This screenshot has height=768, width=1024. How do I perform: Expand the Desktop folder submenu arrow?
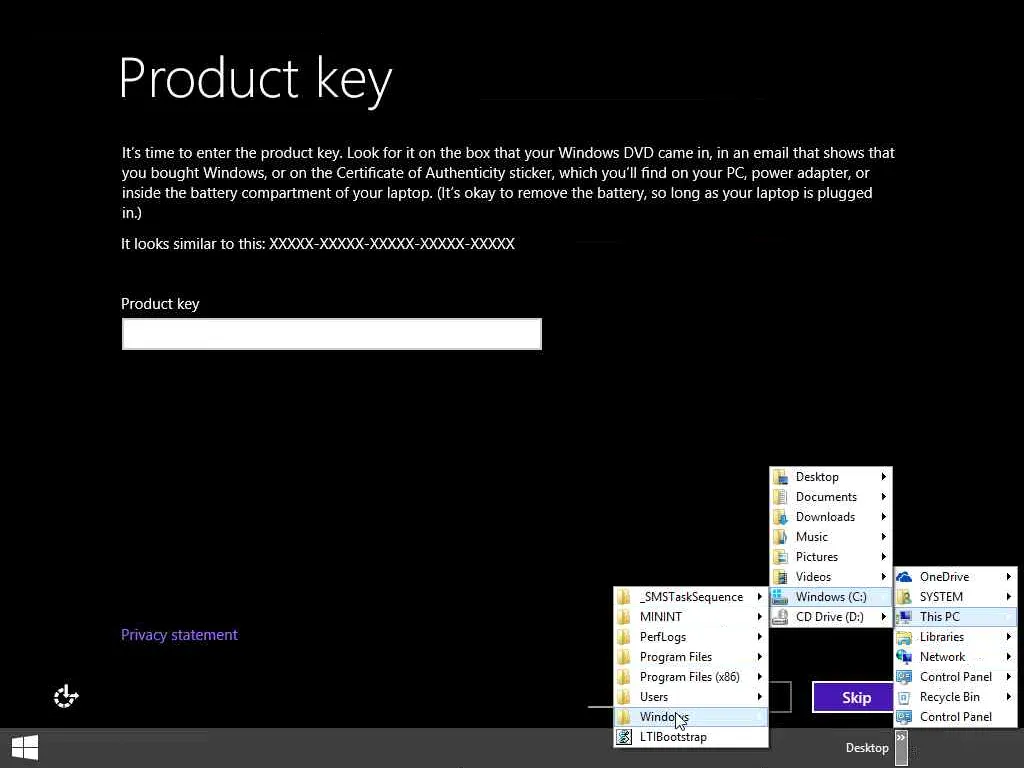(884, 477)
